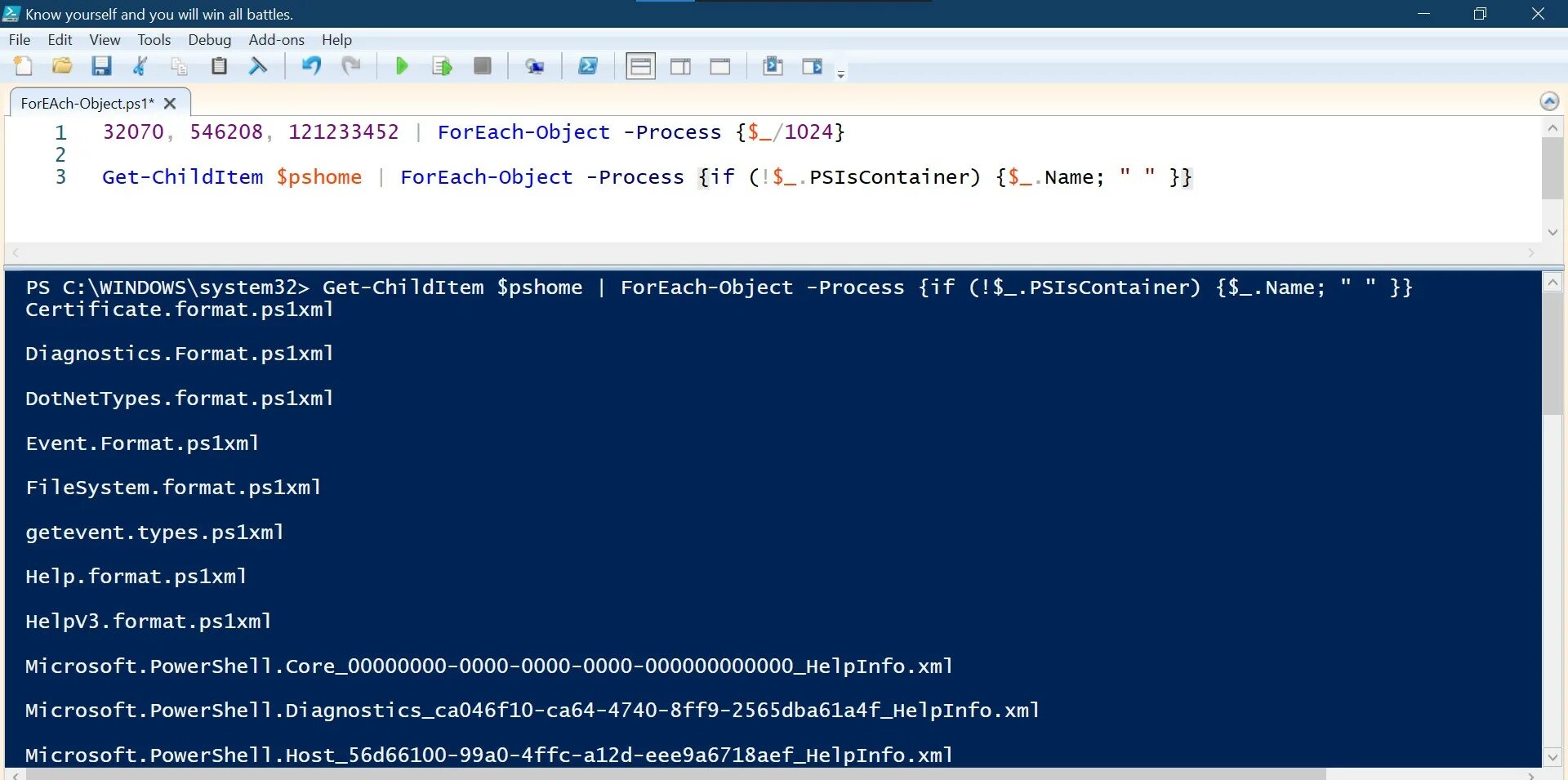Click Microsoft.PowerShell.Diagnostics HelpInfo.xml output line
The width and height of the screenshot is (1568, 780).
coord(532,711)
